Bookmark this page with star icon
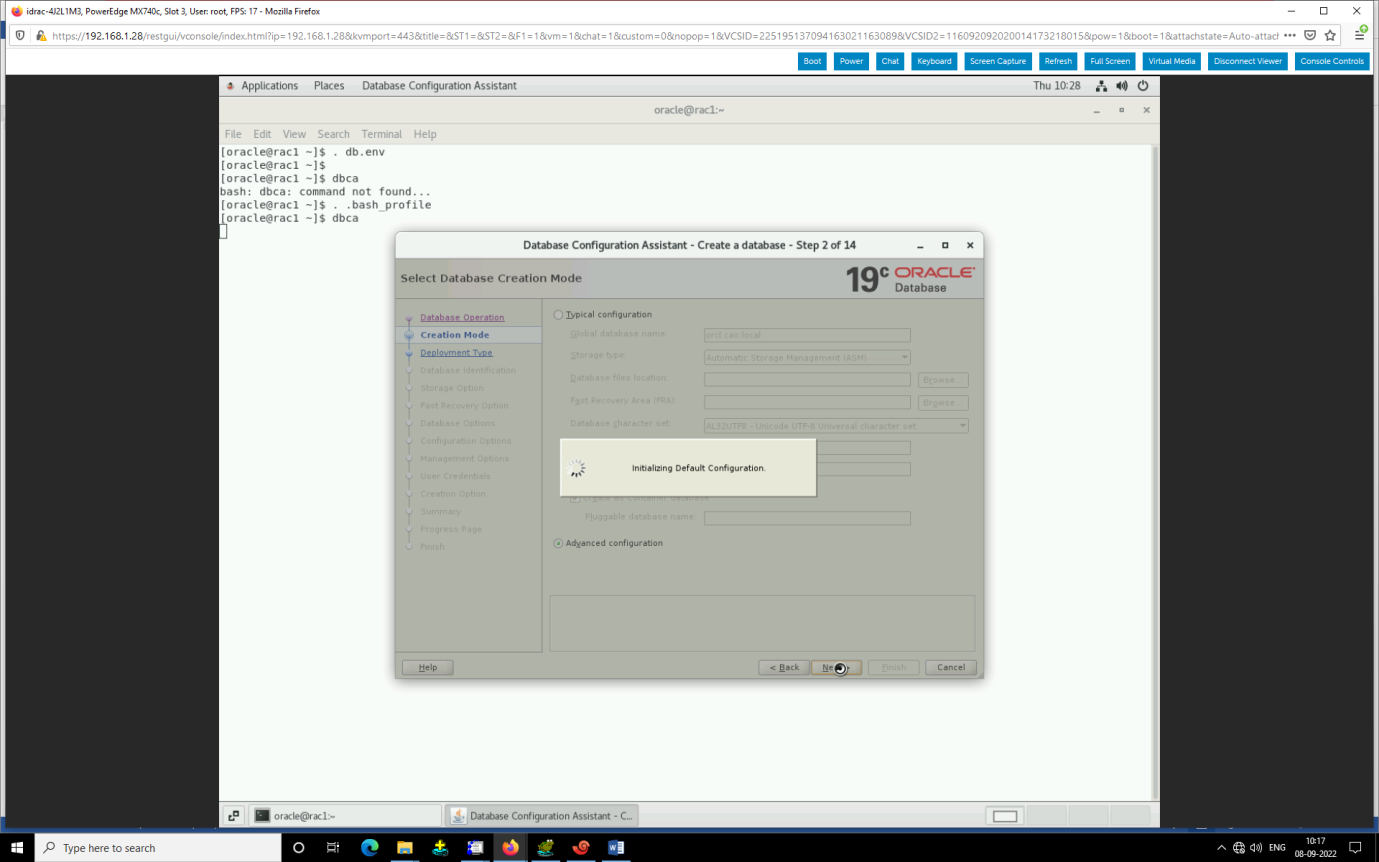Screen dimensions: 1379x862 tap(1330, 35)
